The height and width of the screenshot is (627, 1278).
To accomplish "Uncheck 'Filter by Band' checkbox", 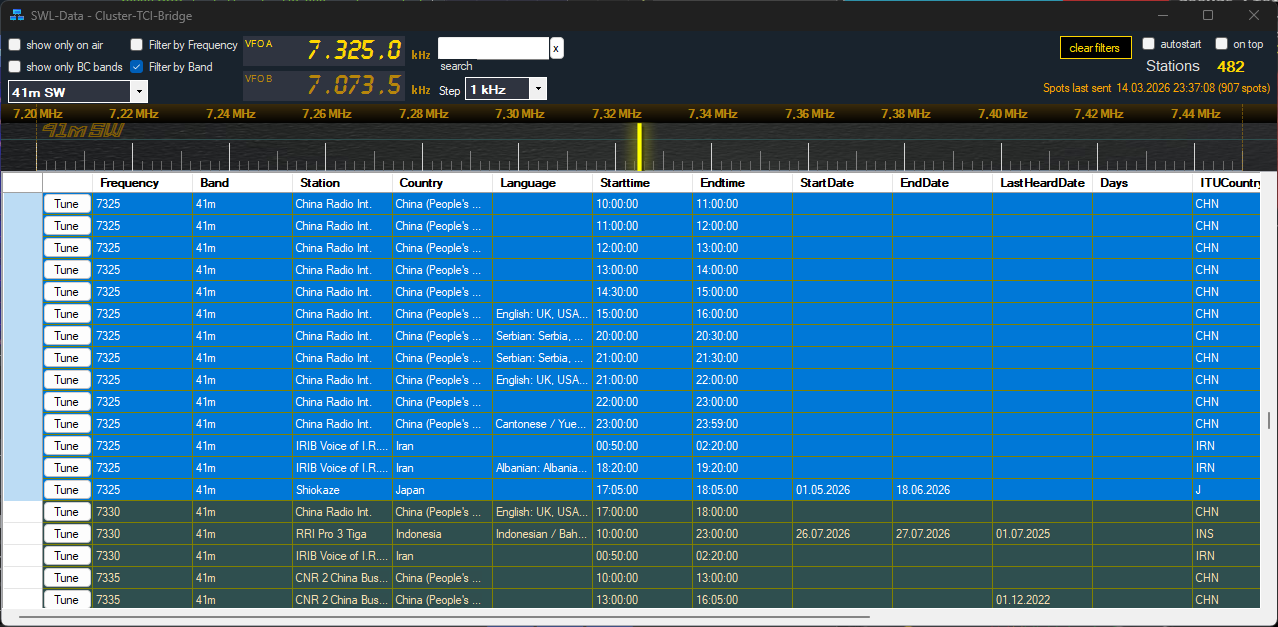I will pyautogui.click(x=137, y=67).
